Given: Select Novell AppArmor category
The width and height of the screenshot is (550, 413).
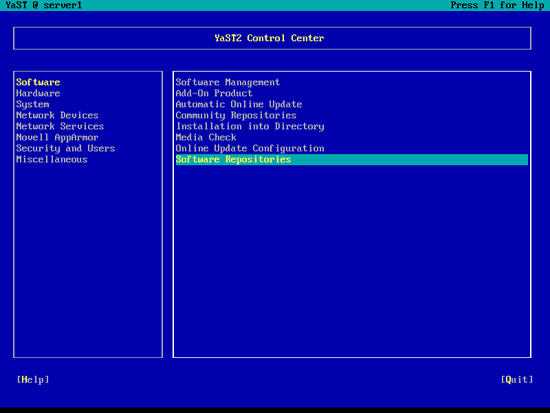Looking at the screenshot, I should click(57, 138).
